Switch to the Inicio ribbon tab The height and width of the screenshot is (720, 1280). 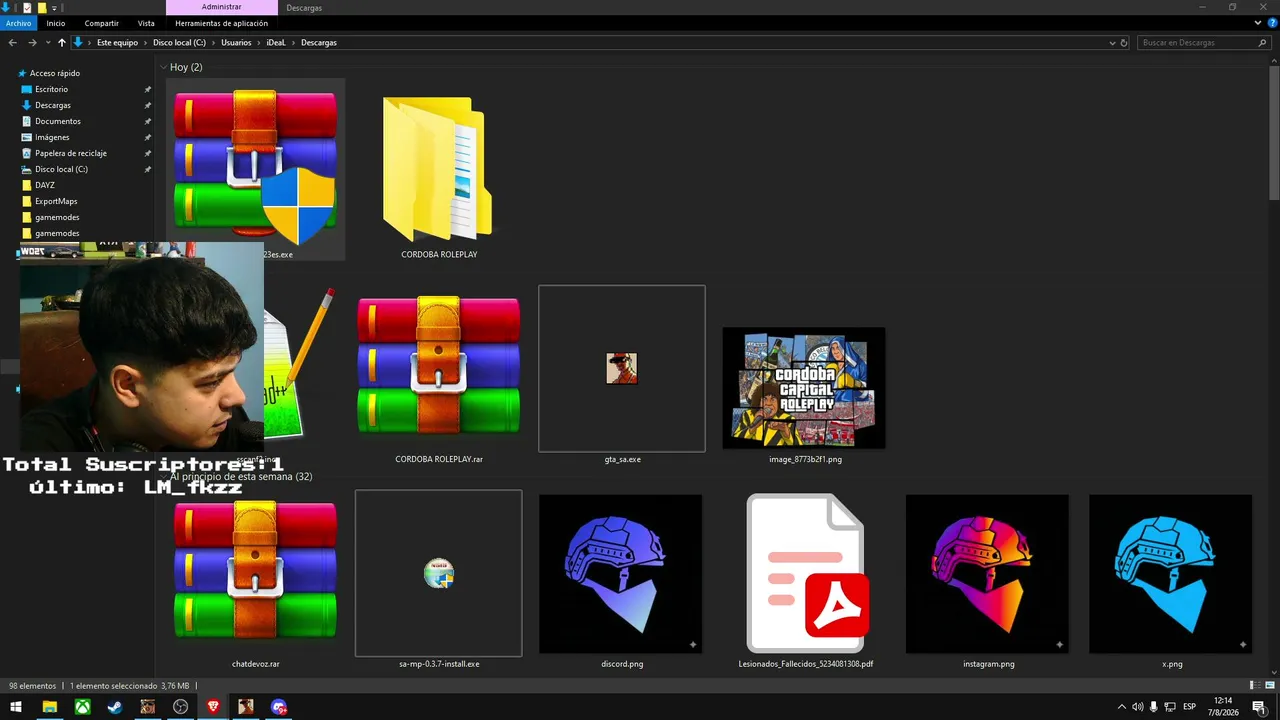(x=56, y=23)
